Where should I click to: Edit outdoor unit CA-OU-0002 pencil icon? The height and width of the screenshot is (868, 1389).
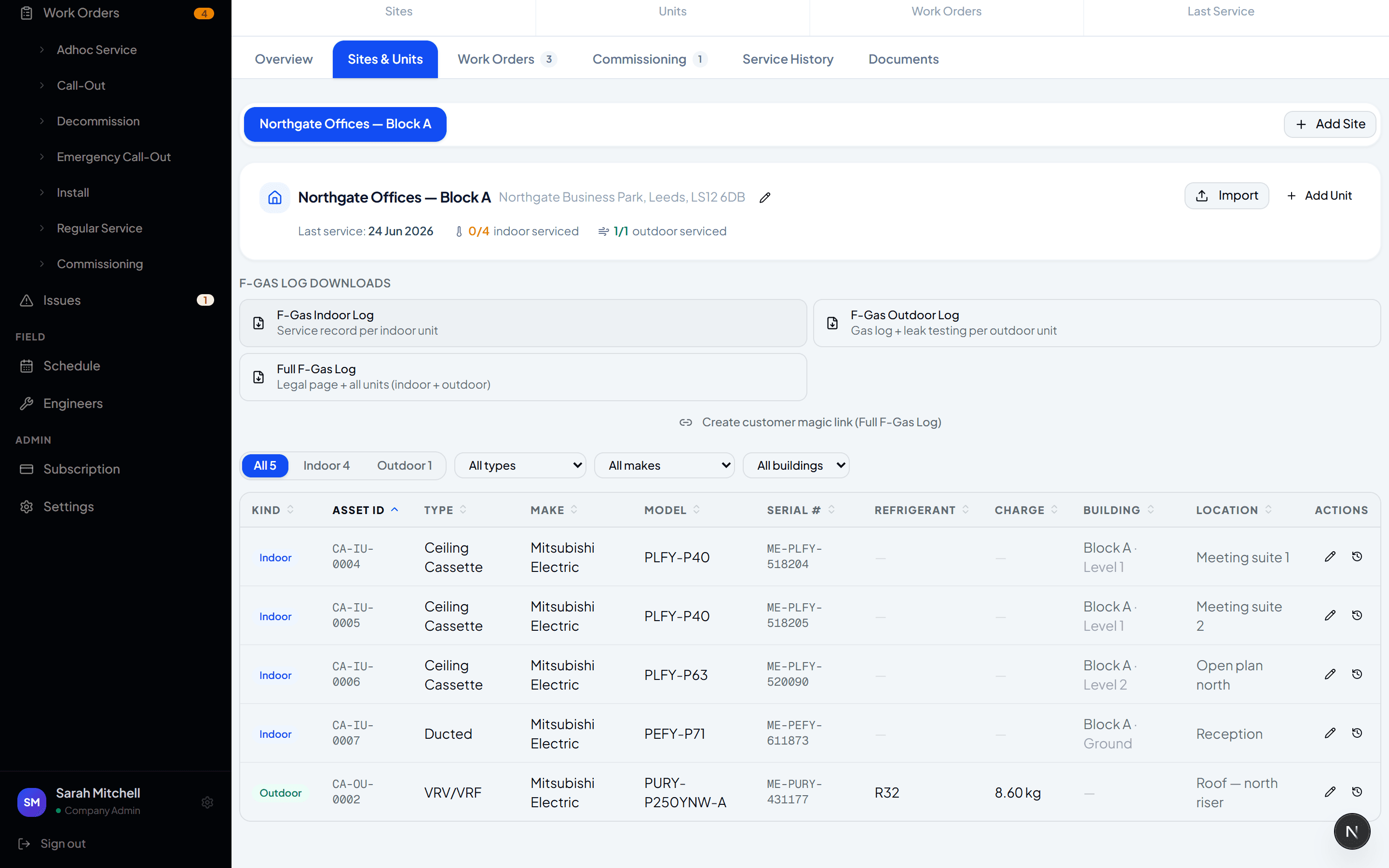pos(1330,792)
